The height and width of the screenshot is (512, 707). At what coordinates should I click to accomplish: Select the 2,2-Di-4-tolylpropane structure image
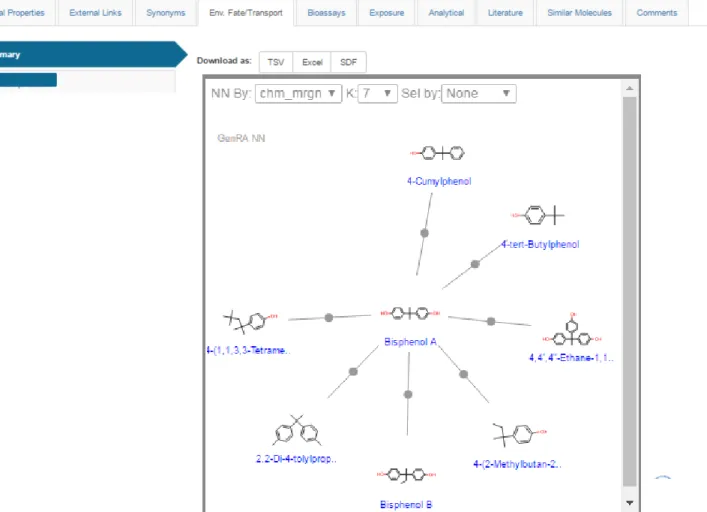pos(297,430)
